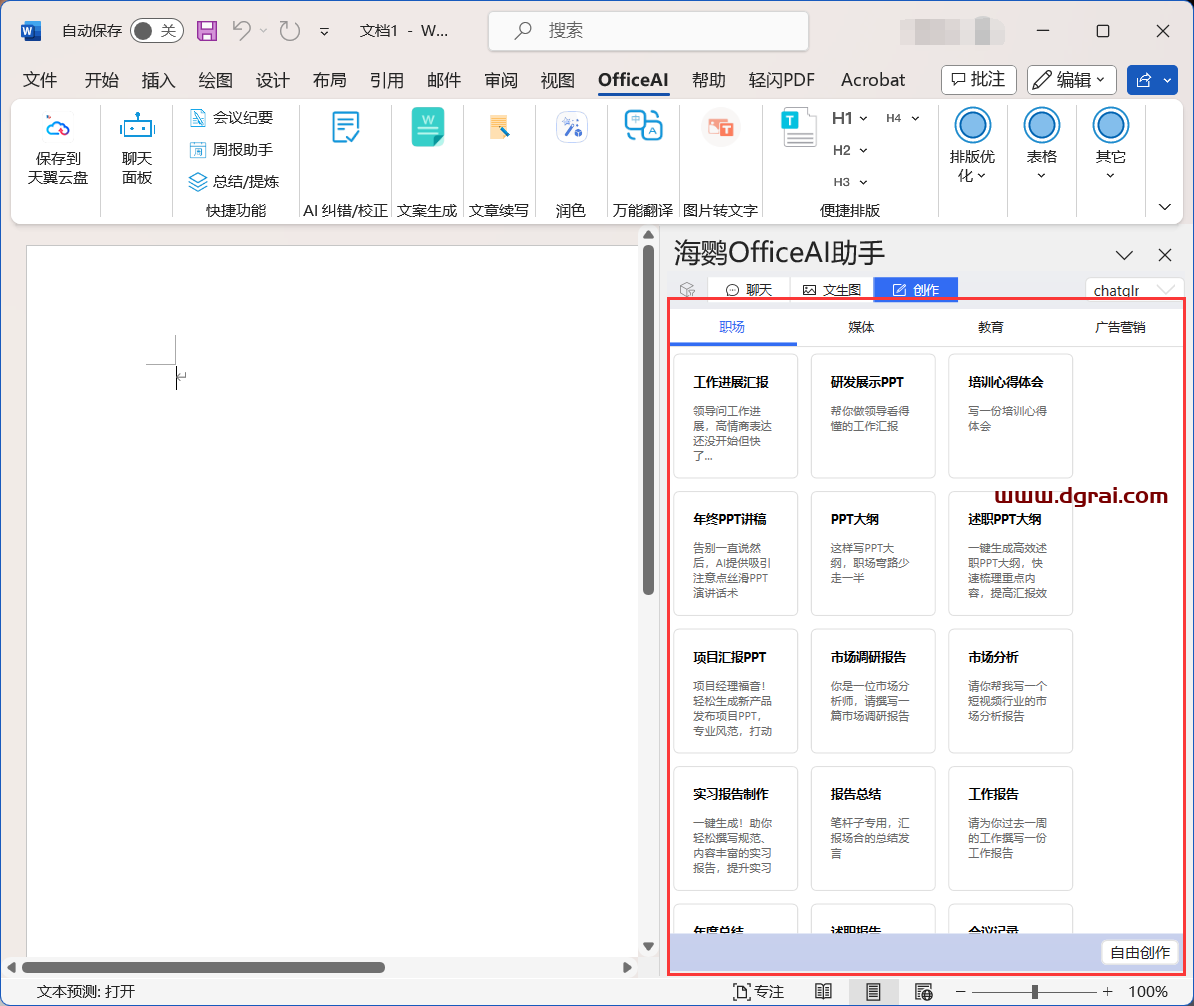Open the chat panel (聊天面板) icon
The height and width of the screenshot is (1006, 1194).
[137, 127]
